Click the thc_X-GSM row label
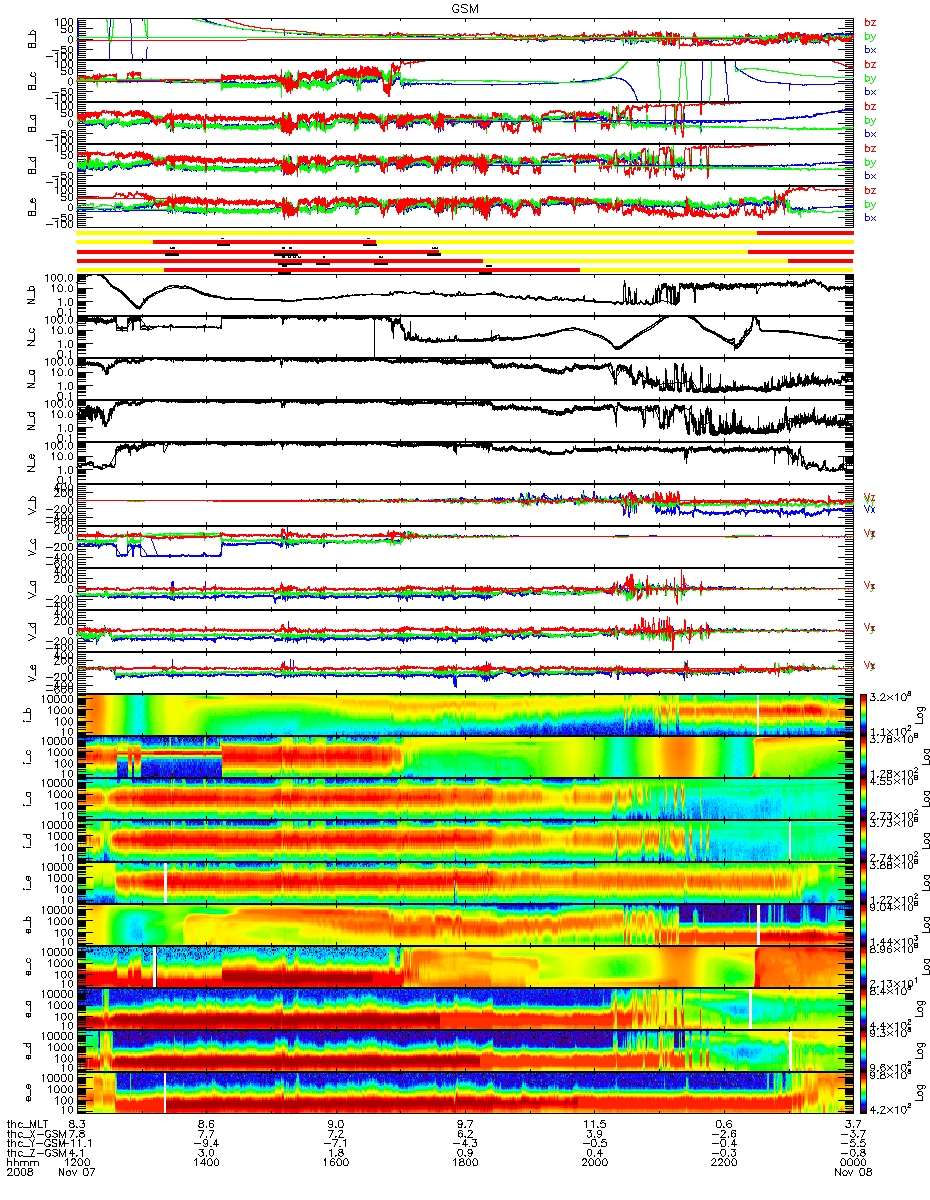 coord(35,1134)
